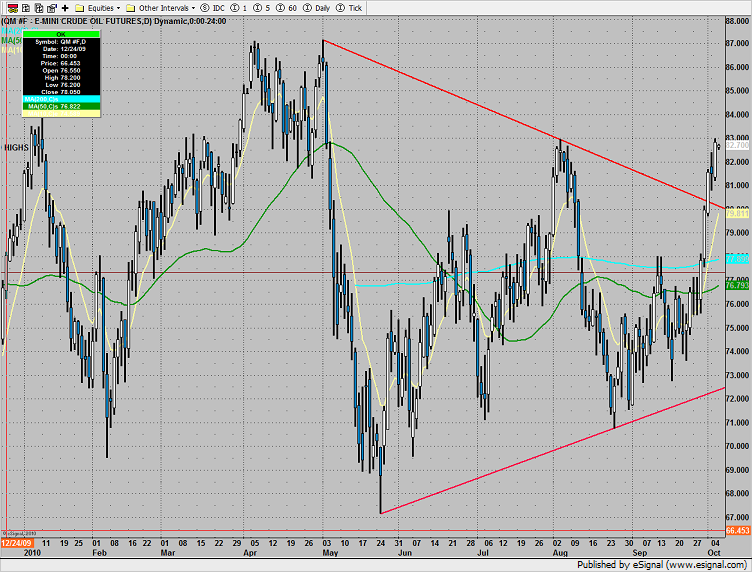Switch to the 1 minute interval
Screen dimensions: 752x572
(x=239, y=8)
